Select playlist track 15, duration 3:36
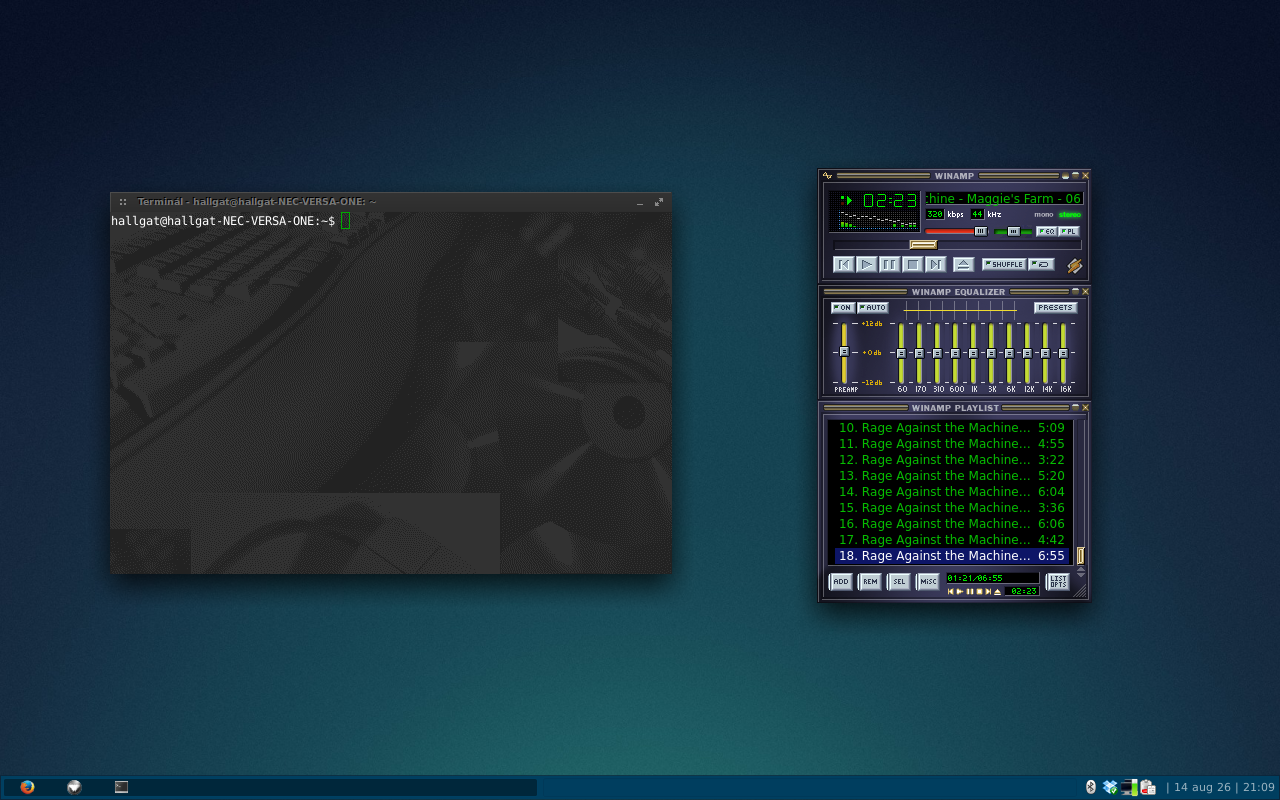This screenshot has height=800, width=1280. click(950, 507)
